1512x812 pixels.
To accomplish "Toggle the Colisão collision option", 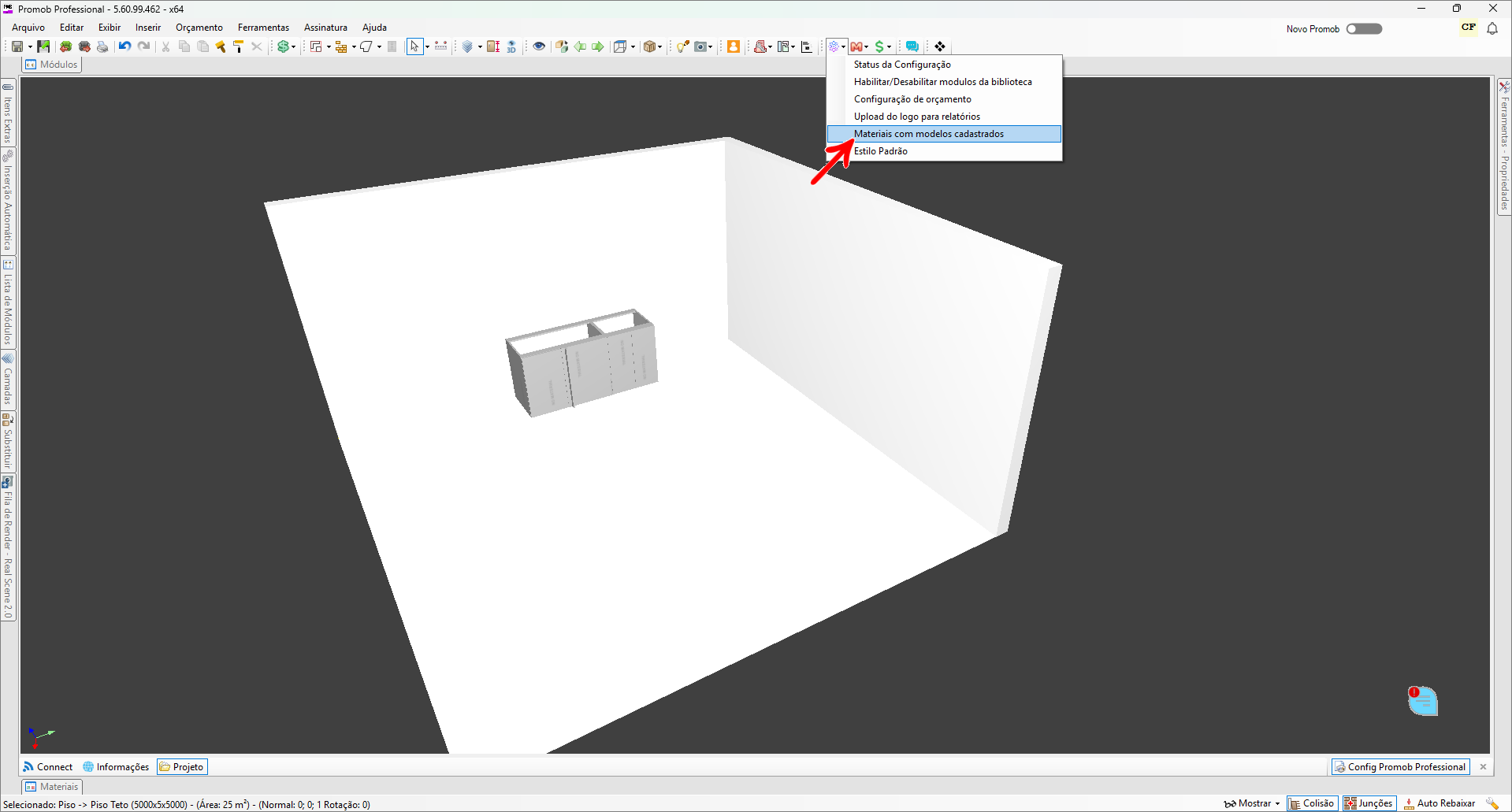I will (x=1312, y=803).
